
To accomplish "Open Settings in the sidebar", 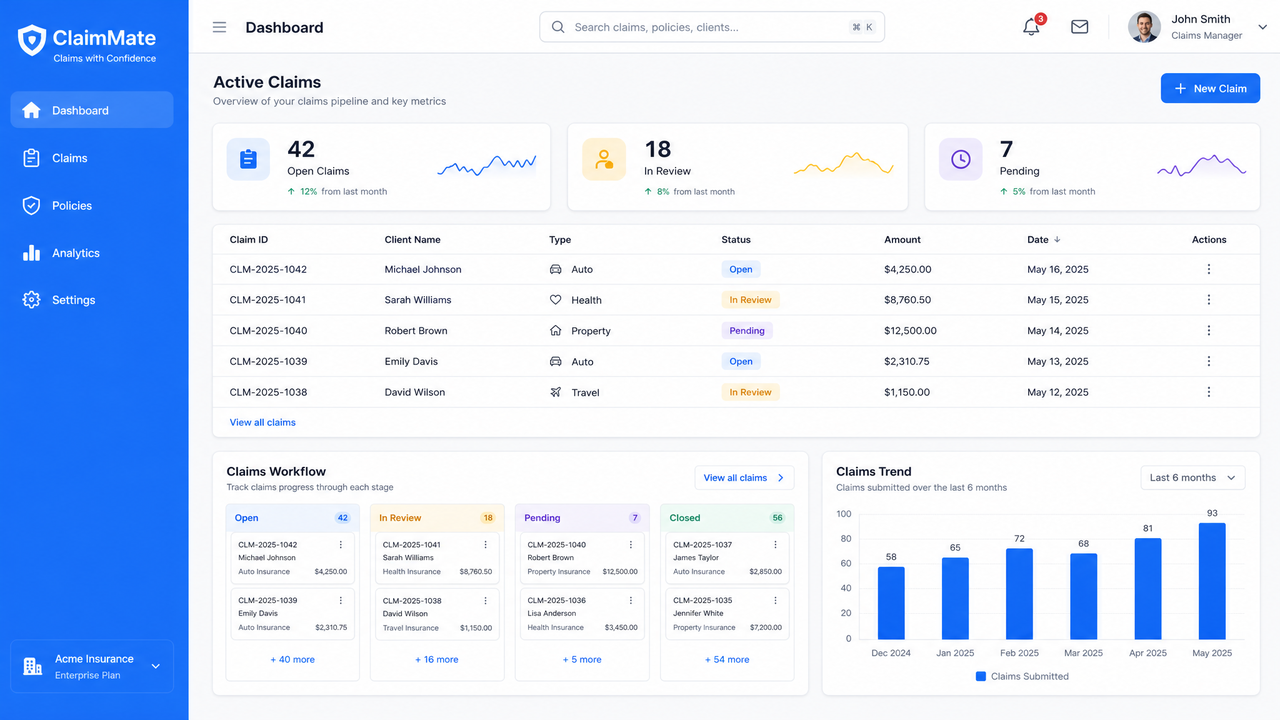I will pos(92,300).
